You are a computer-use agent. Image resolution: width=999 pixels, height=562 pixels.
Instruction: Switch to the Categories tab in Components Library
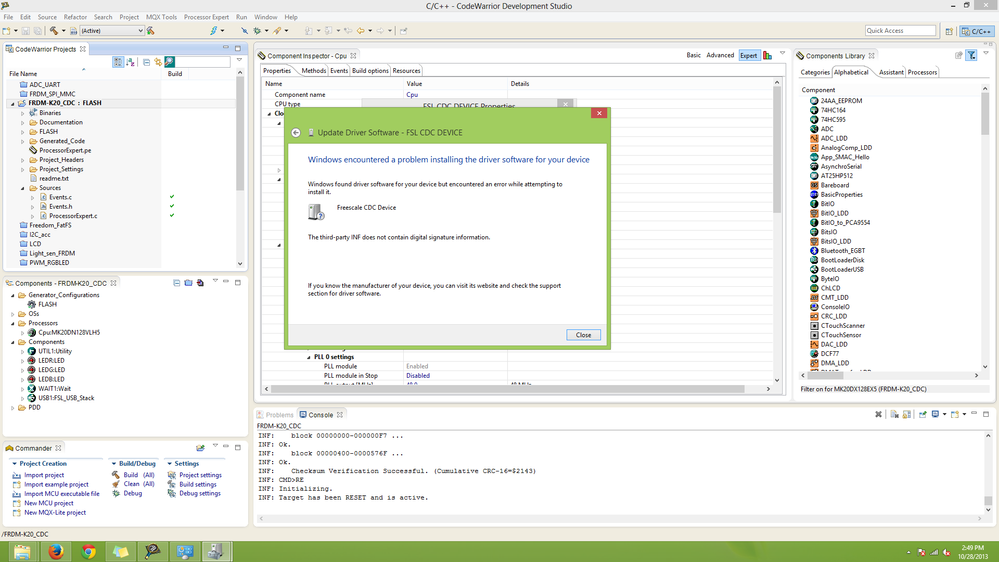pos(815,73)
